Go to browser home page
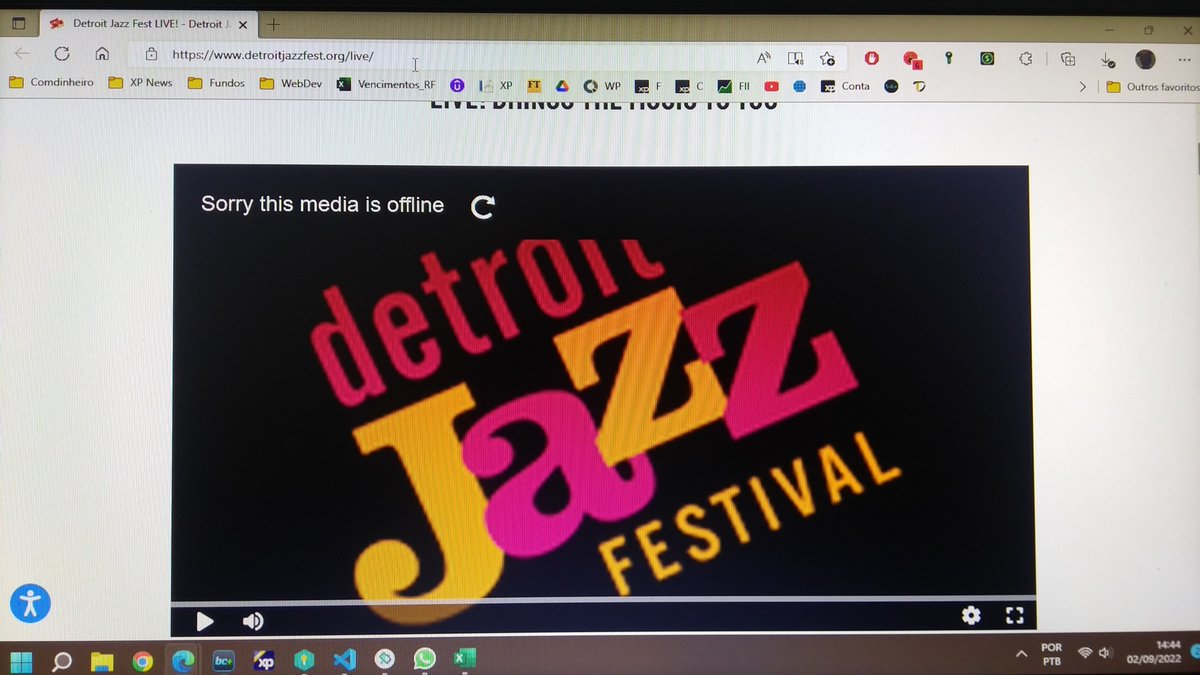The image size is (1200, 675). point(102,54)
